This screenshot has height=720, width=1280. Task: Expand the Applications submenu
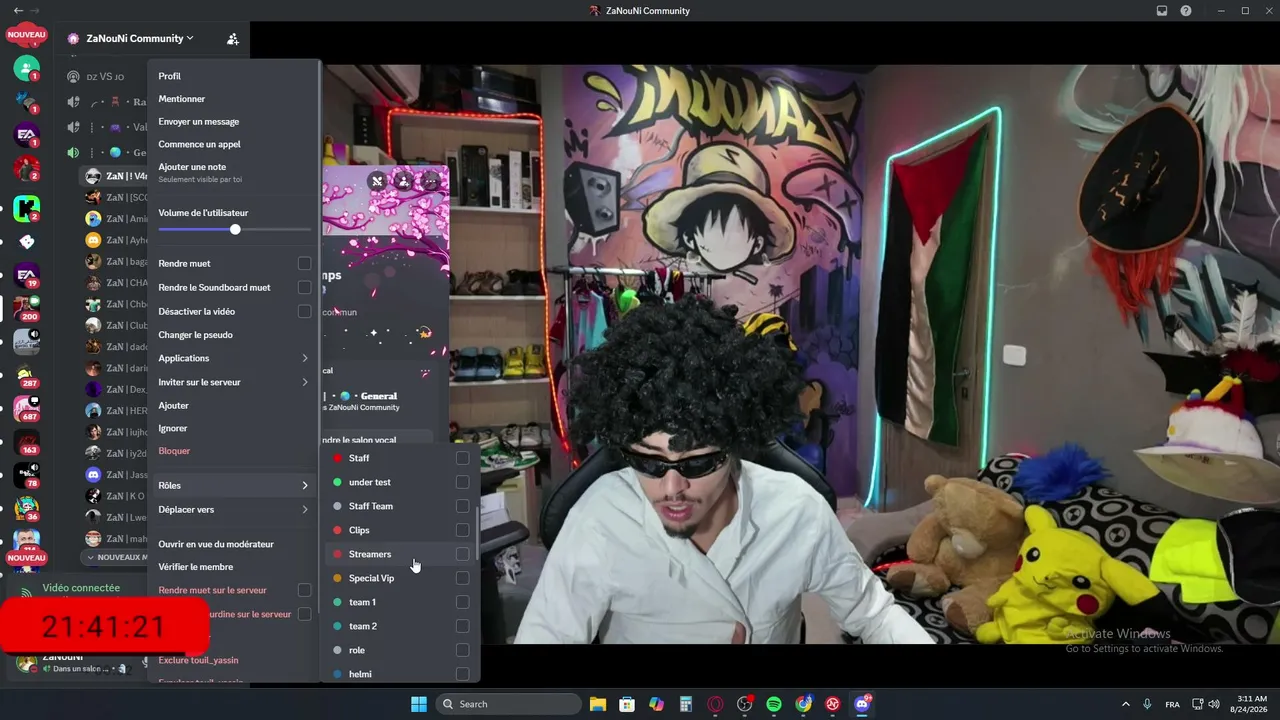coord(234,358)
